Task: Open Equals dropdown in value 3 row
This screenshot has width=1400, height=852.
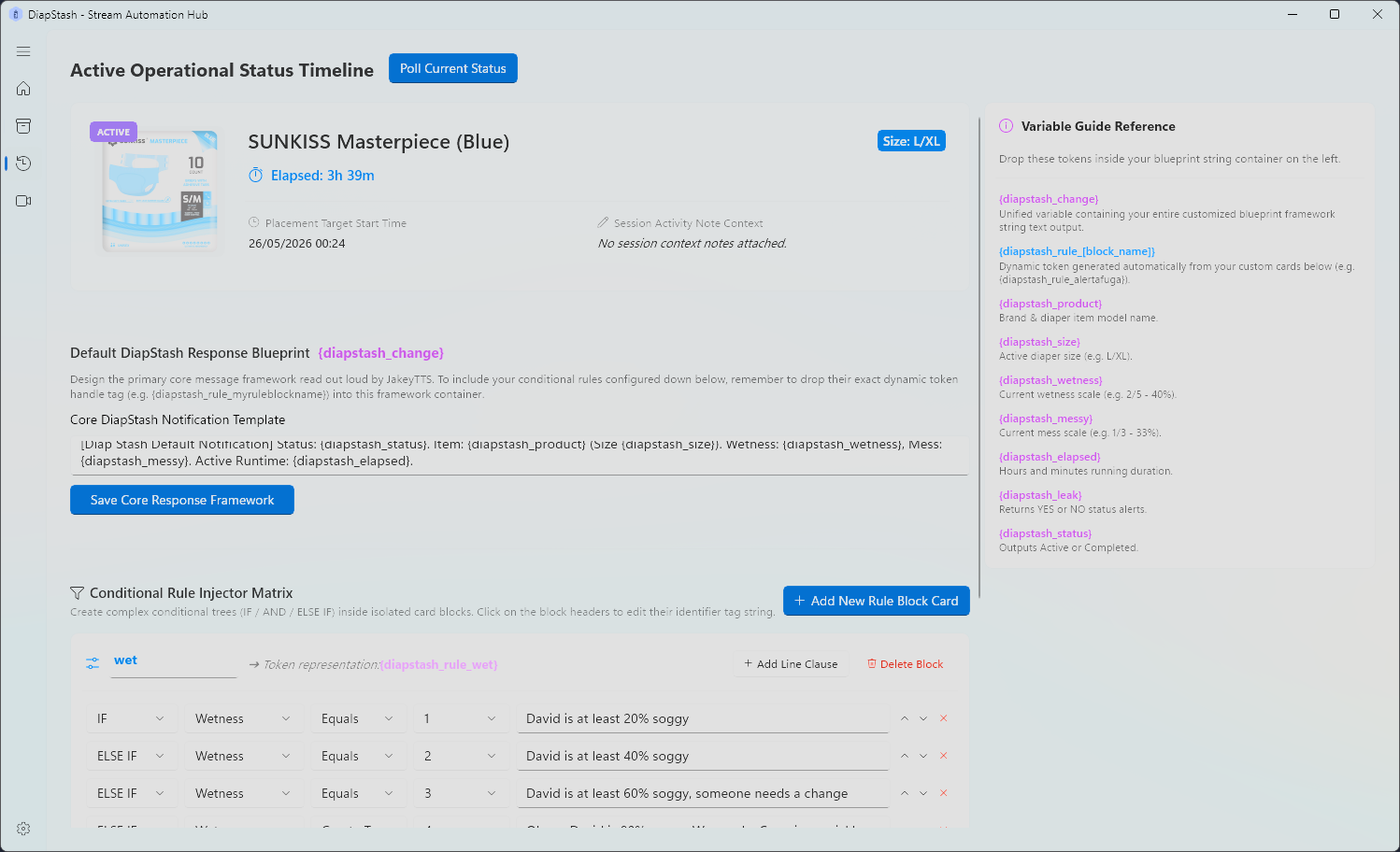Action: 358,793
